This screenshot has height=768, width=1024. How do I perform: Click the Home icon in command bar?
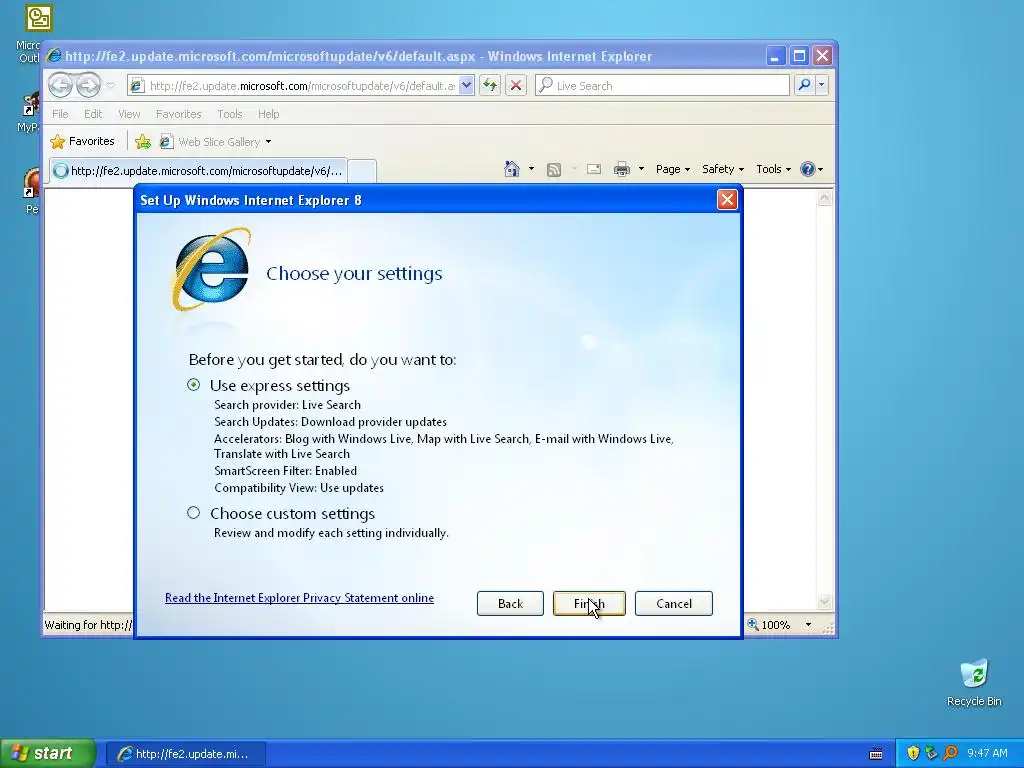pos(512,169)
